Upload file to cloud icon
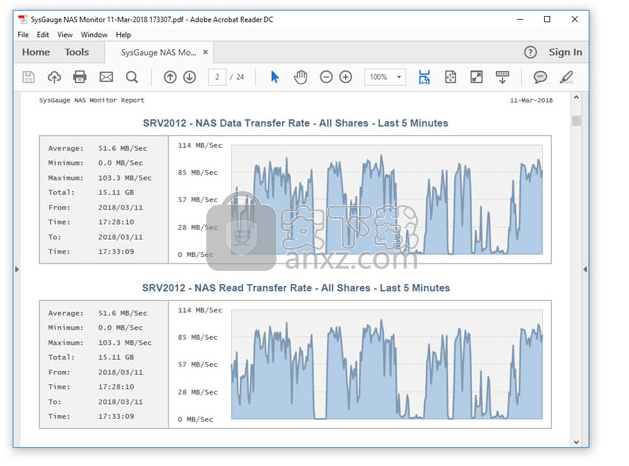The image size is (629, 466). click(54, 77)
